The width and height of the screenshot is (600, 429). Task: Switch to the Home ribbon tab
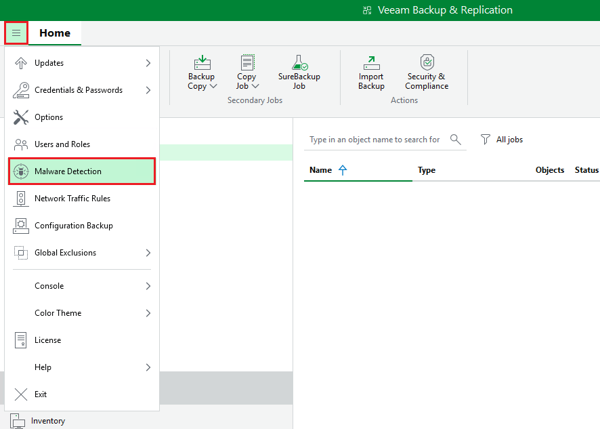(x=55, y=33)
